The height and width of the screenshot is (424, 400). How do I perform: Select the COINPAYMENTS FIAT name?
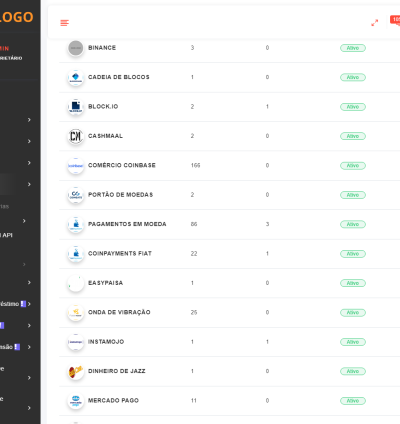(x=120, y=253)
